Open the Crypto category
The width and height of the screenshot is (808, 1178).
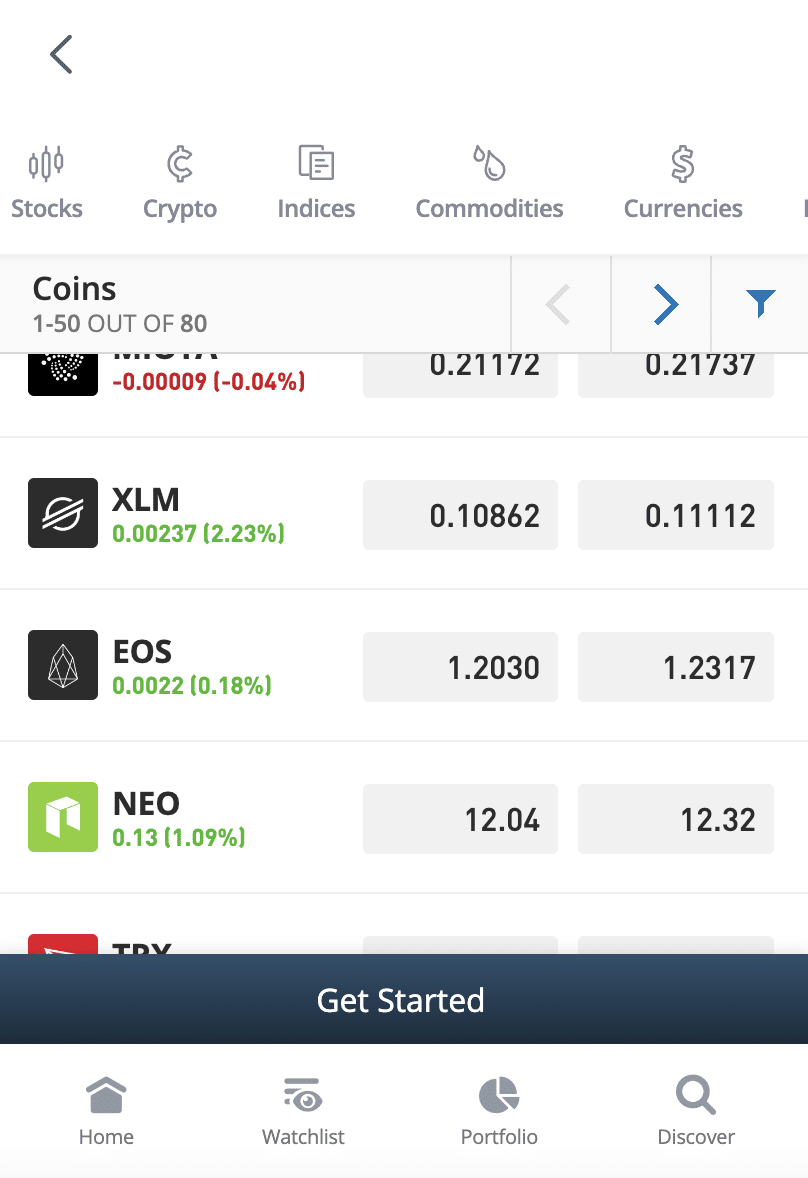coord(179,183)
